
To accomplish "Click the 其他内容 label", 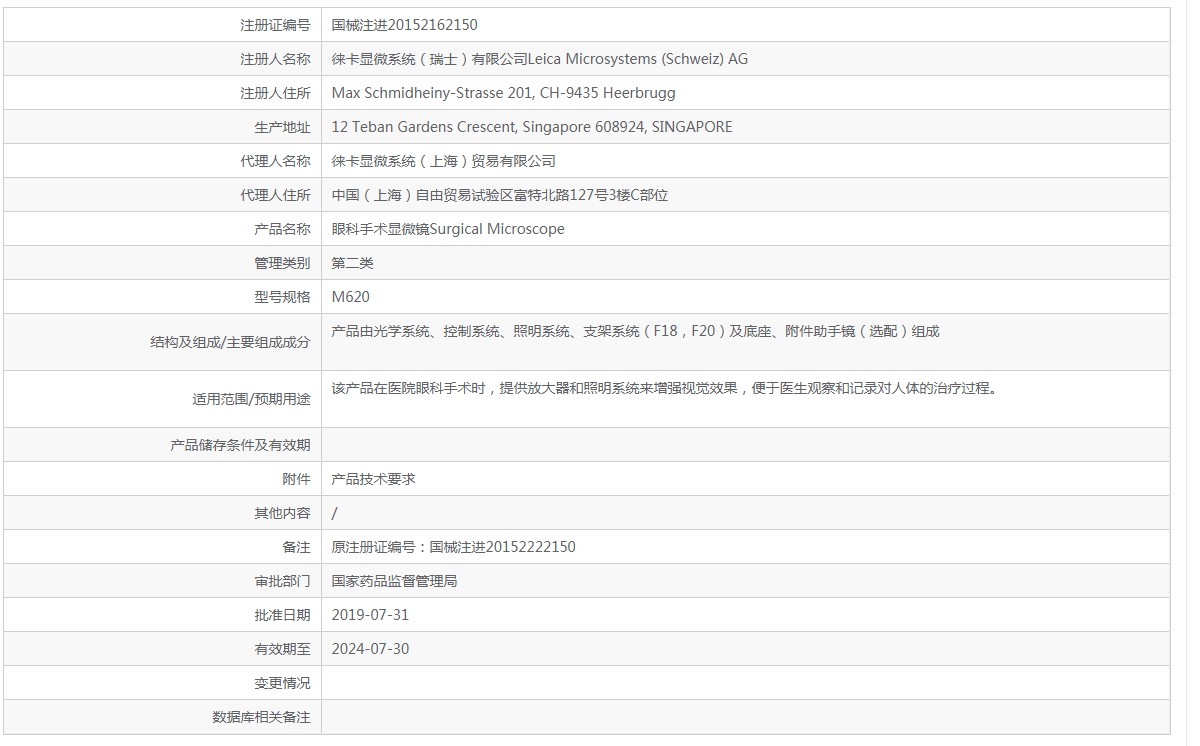I will (282, 513).
